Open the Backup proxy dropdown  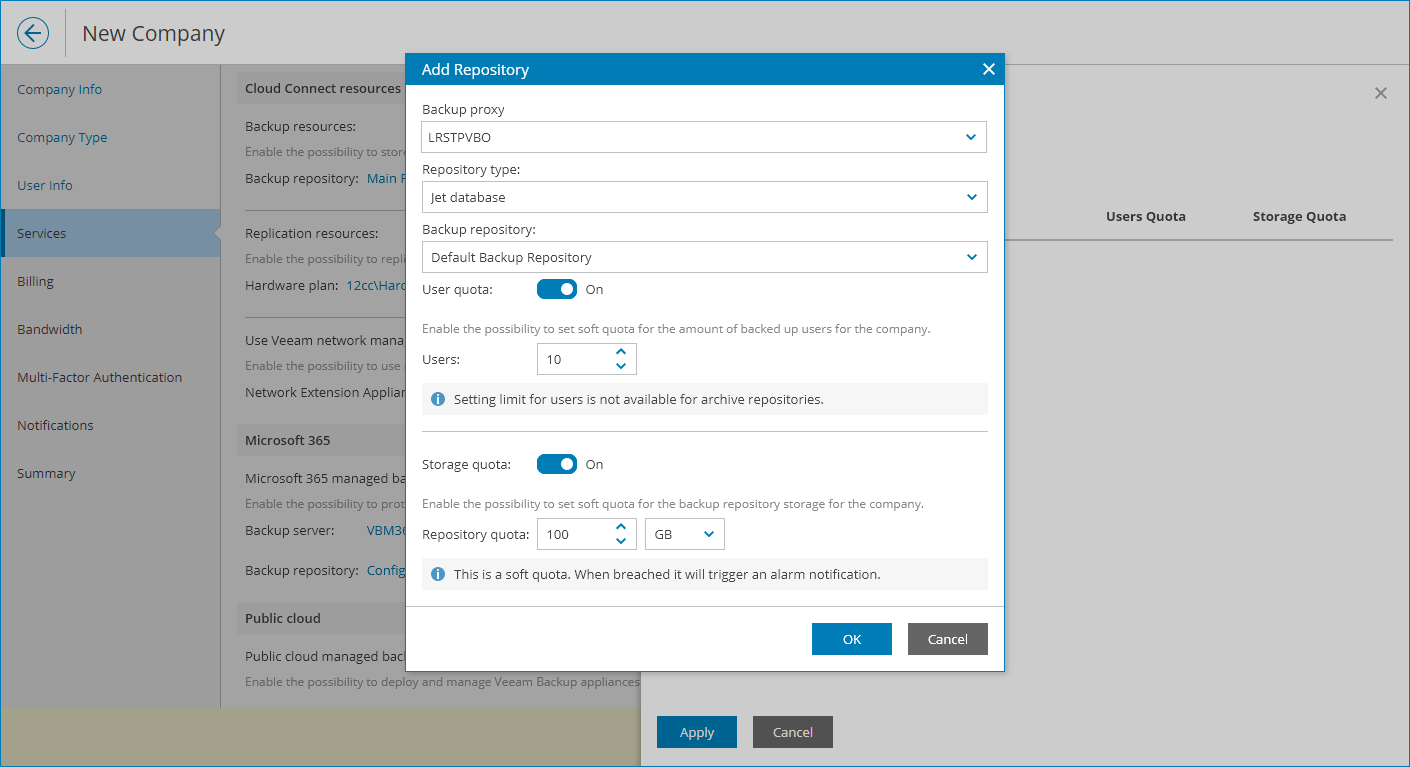704,137
